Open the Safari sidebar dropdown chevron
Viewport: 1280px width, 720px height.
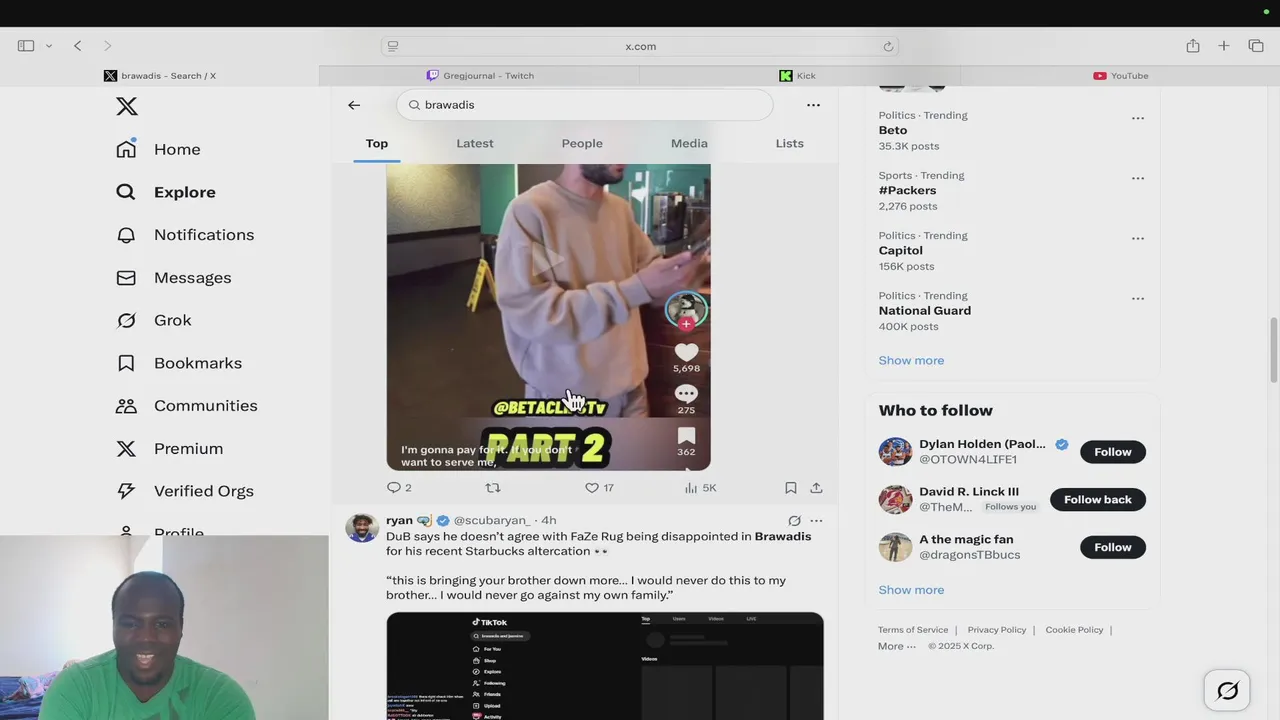pyautogui.click(x=48, y=46)
